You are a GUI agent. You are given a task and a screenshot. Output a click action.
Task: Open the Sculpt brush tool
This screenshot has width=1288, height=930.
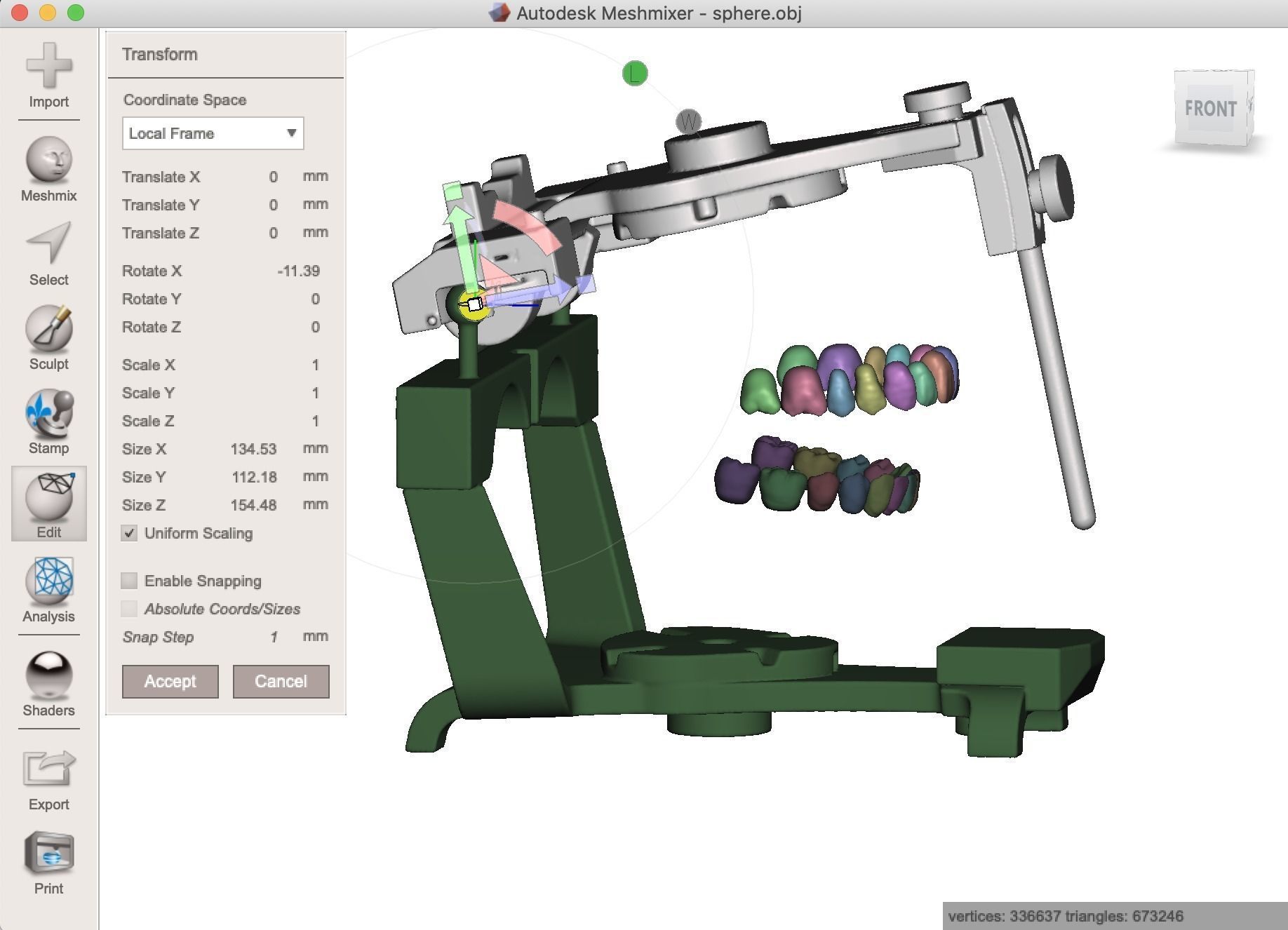coord(48,337)
